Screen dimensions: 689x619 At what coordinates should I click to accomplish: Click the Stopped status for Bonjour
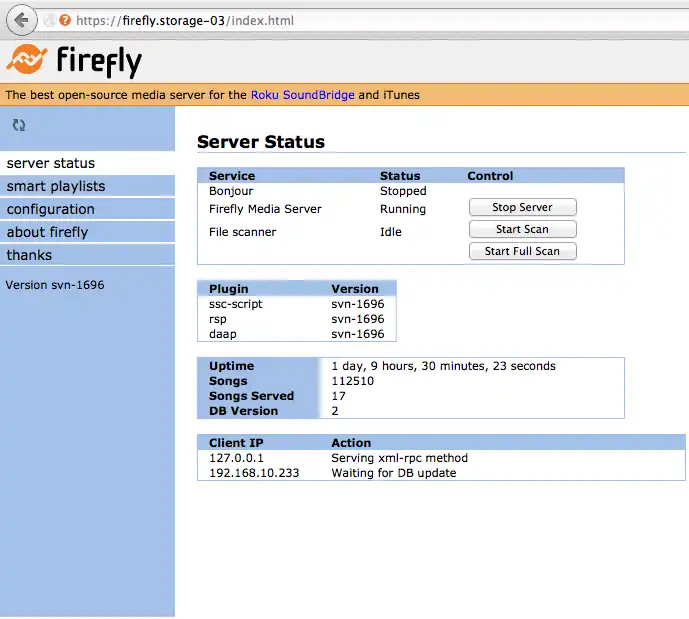pos(403,191)
